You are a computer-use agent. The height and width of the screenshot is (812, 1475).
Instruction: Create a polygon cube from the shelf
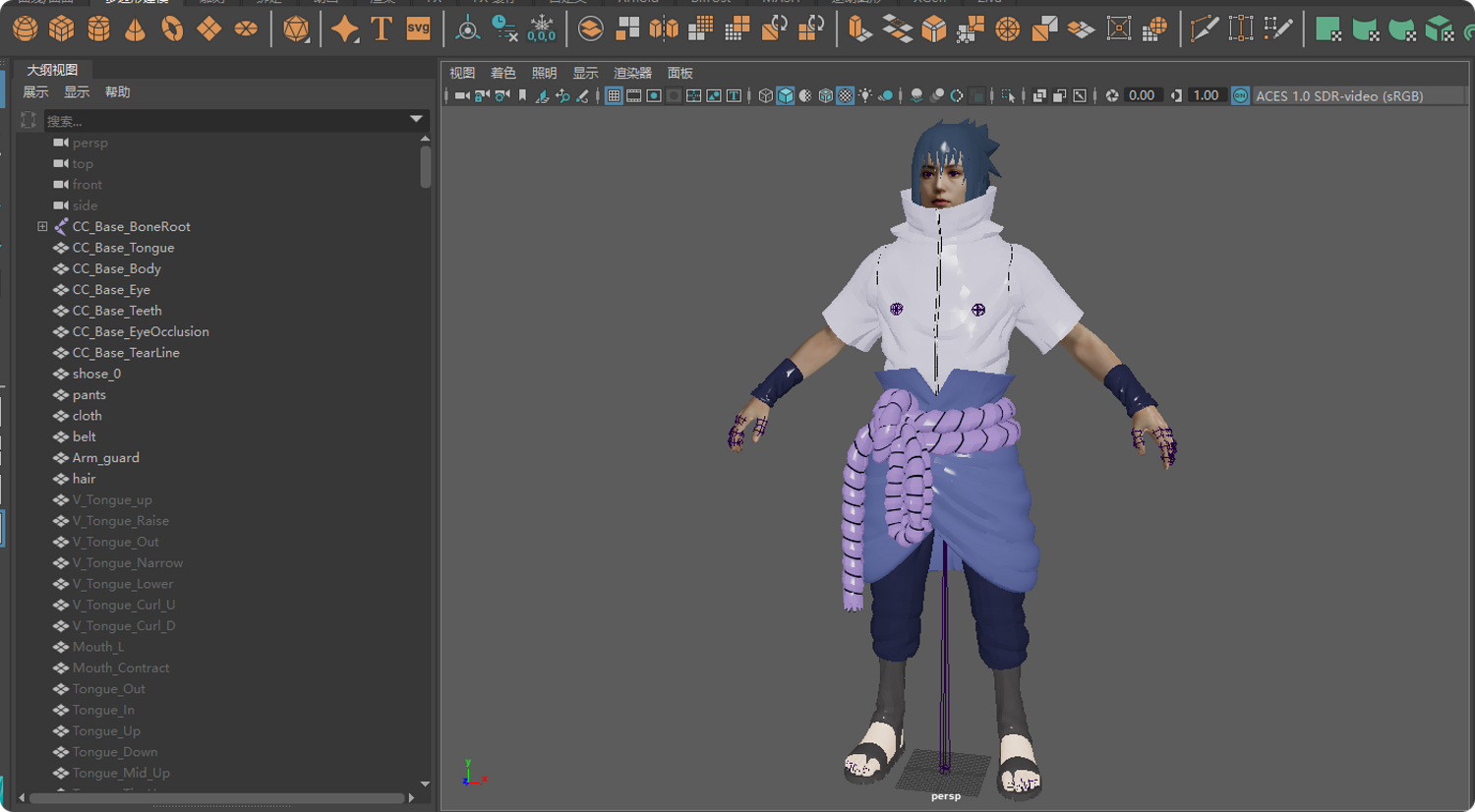click(x=62, y=29)
